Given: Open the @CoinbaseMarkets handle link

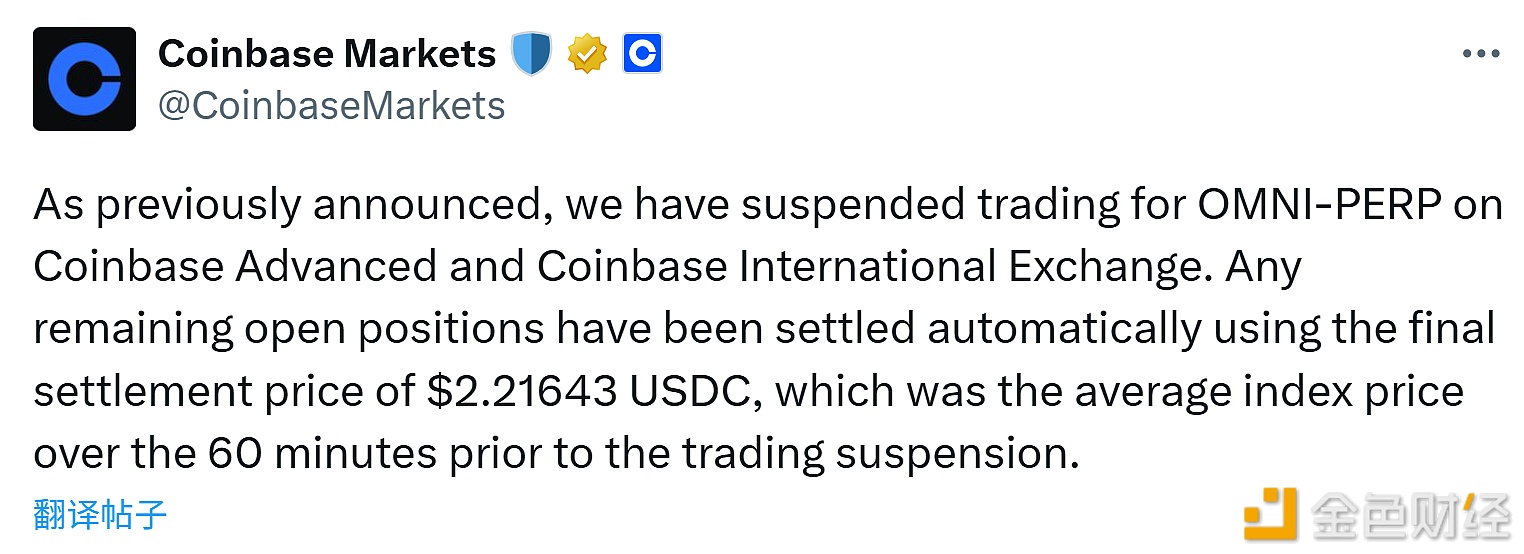Looking at the screenshot, I should coord(331,105).
